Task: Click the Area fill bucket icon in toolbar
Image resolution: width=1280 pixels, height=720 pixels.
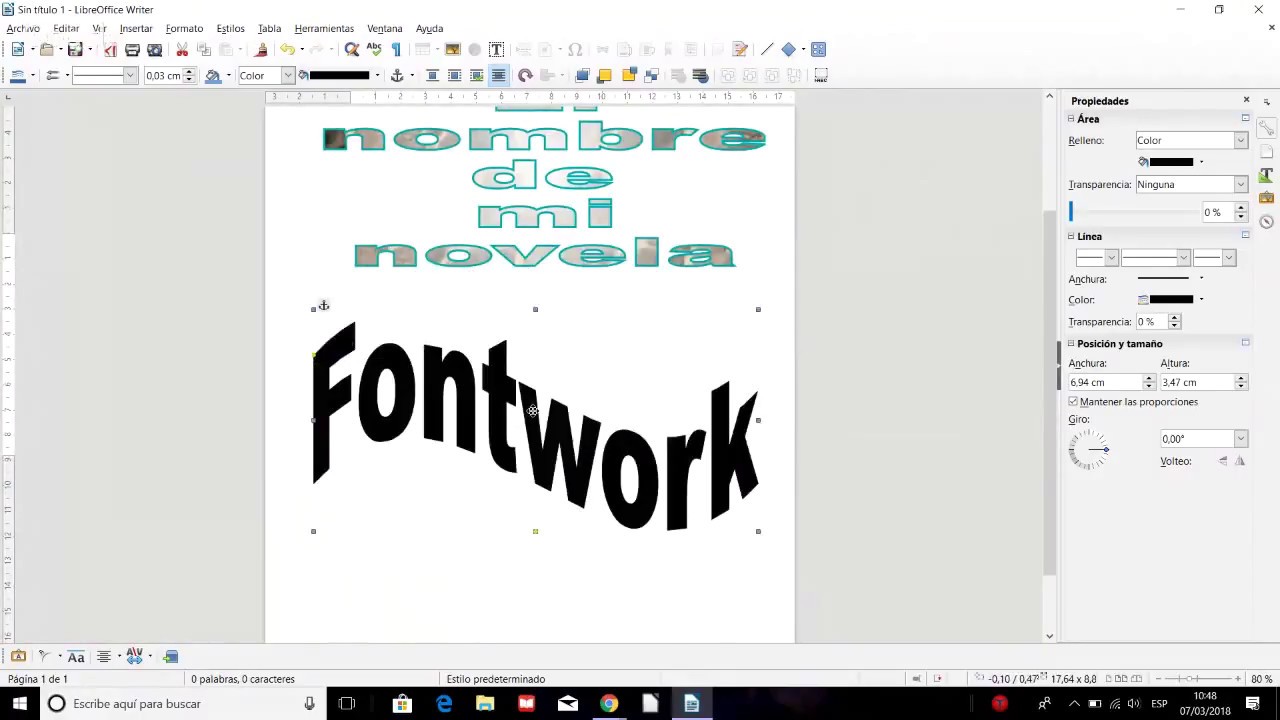Action: point(213,75)
